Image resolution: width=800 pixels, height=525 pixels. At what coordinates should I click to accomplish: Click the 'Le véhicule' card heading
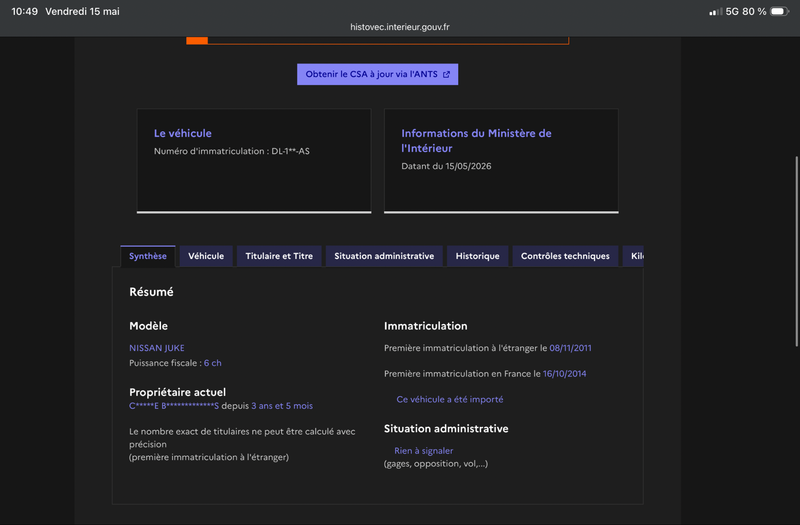[x=183, y=133]
